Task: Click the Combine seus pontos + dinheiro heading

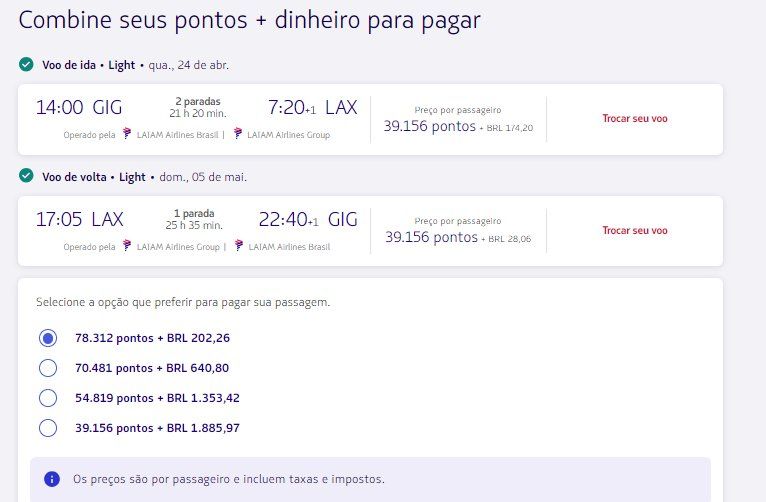Action: [x=249, y=21]
